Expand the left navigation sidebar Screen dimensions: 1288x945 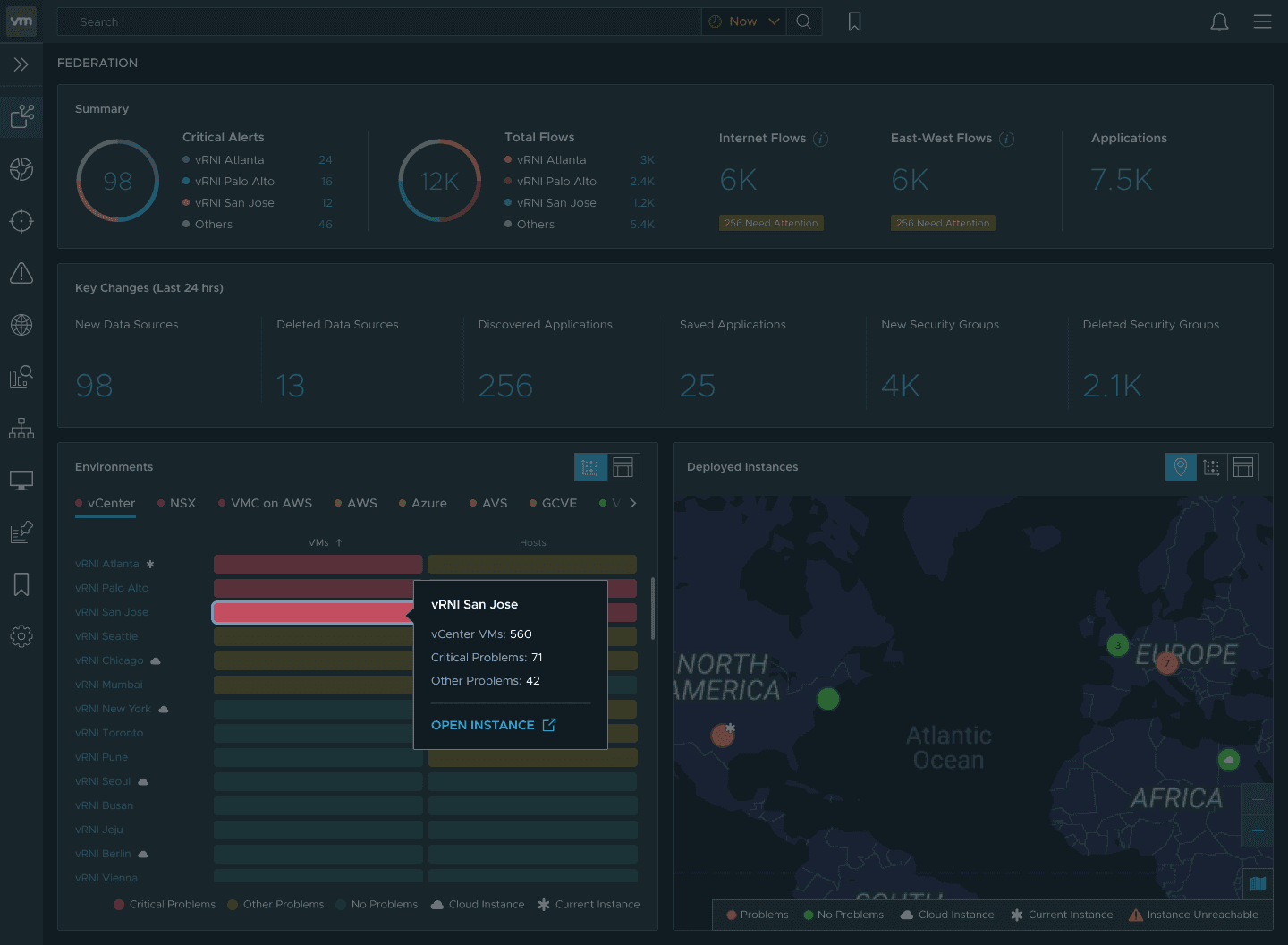[x=21, y=64]
